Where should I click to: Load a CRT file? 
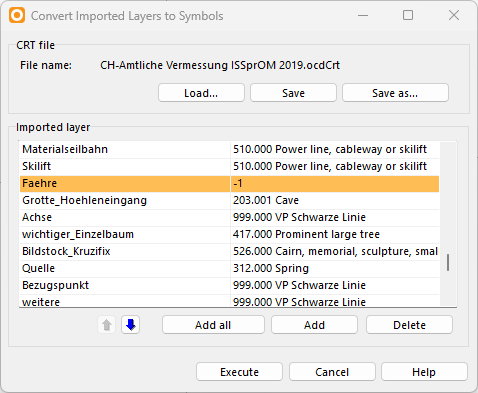[x=201, y=93]
